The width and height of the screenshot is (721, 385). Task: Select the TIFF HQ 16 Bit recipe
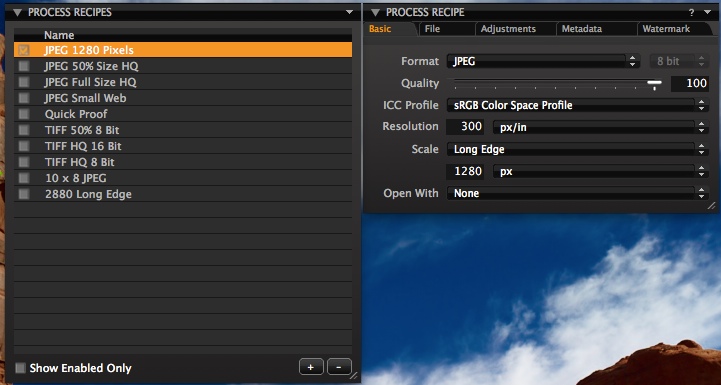pos(183,146)
